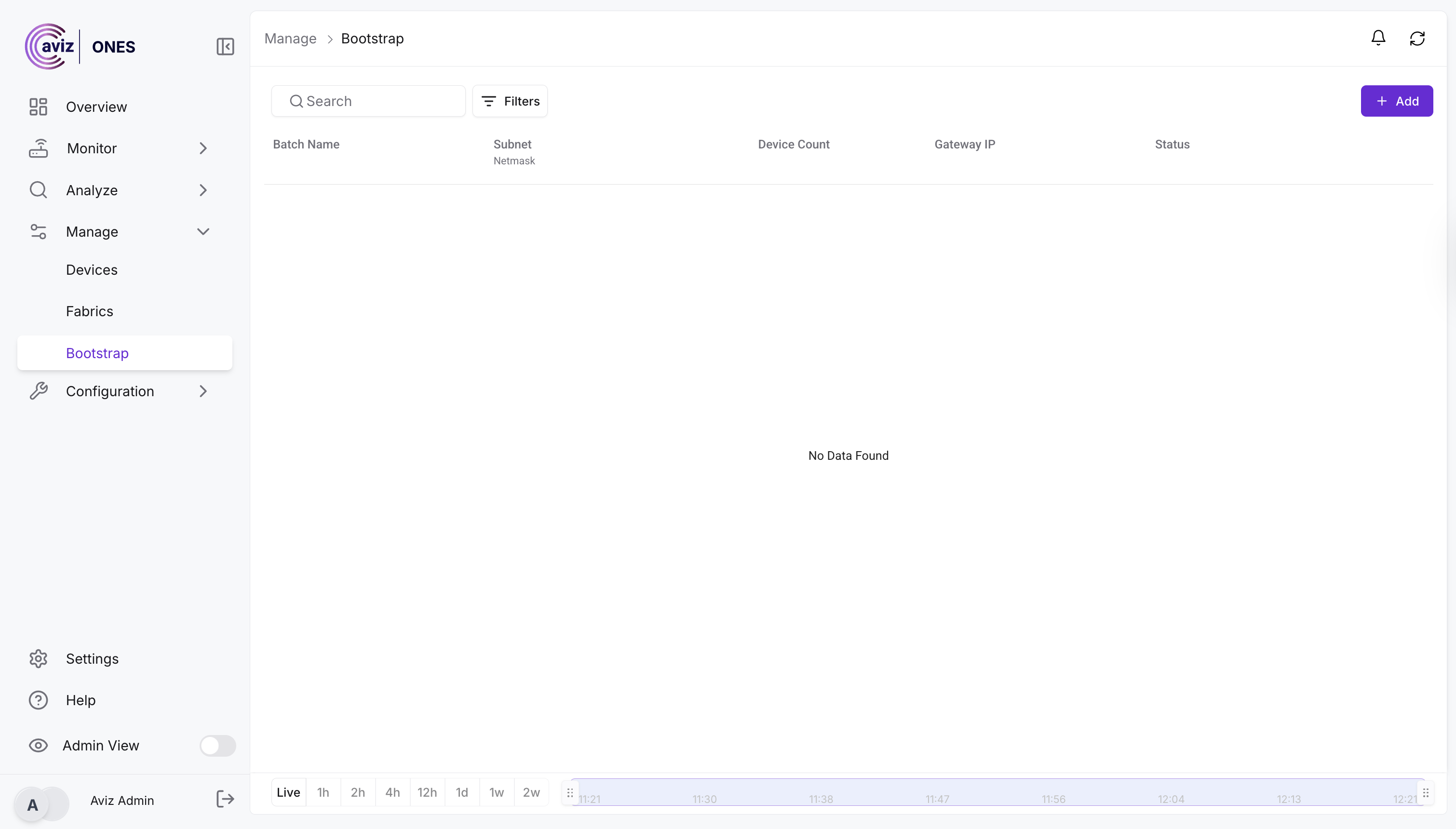Go to the Overview dashboard icon
The image size is (1456, 829).
click(38, 107)
